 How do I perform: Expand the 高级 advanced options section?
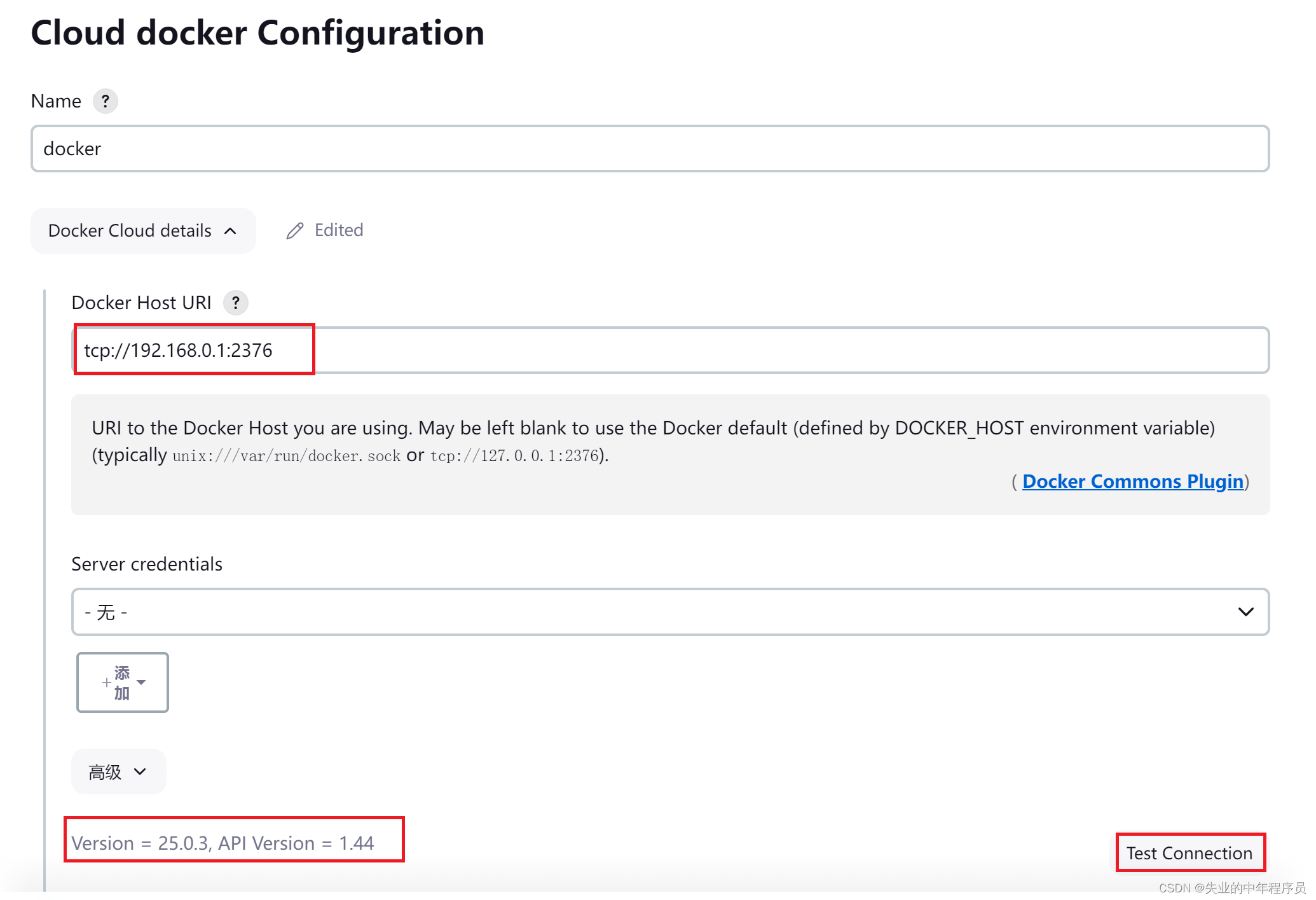point(118,772)
